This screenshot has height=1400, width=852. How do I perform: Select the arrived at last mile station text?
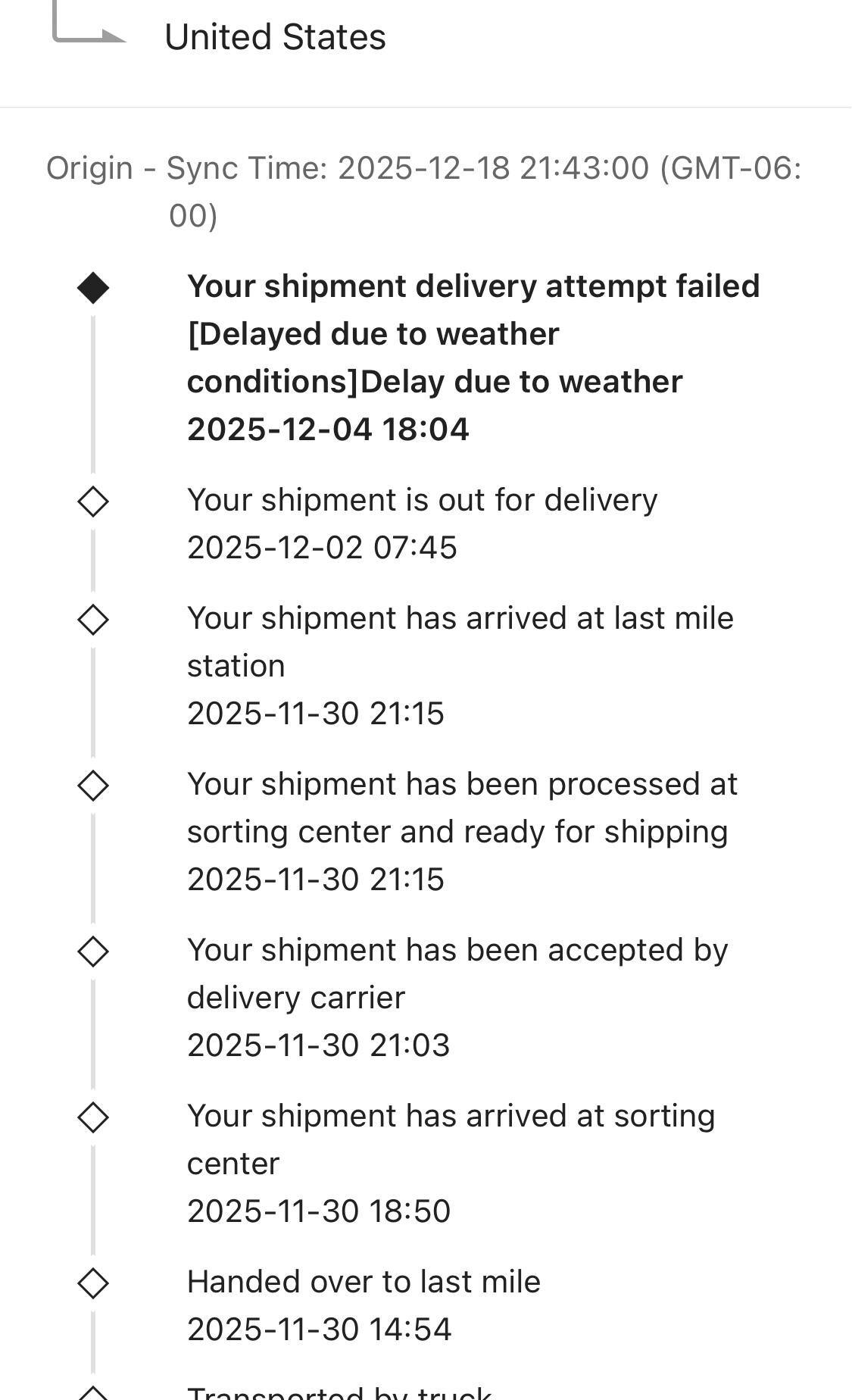coord(460,641)
